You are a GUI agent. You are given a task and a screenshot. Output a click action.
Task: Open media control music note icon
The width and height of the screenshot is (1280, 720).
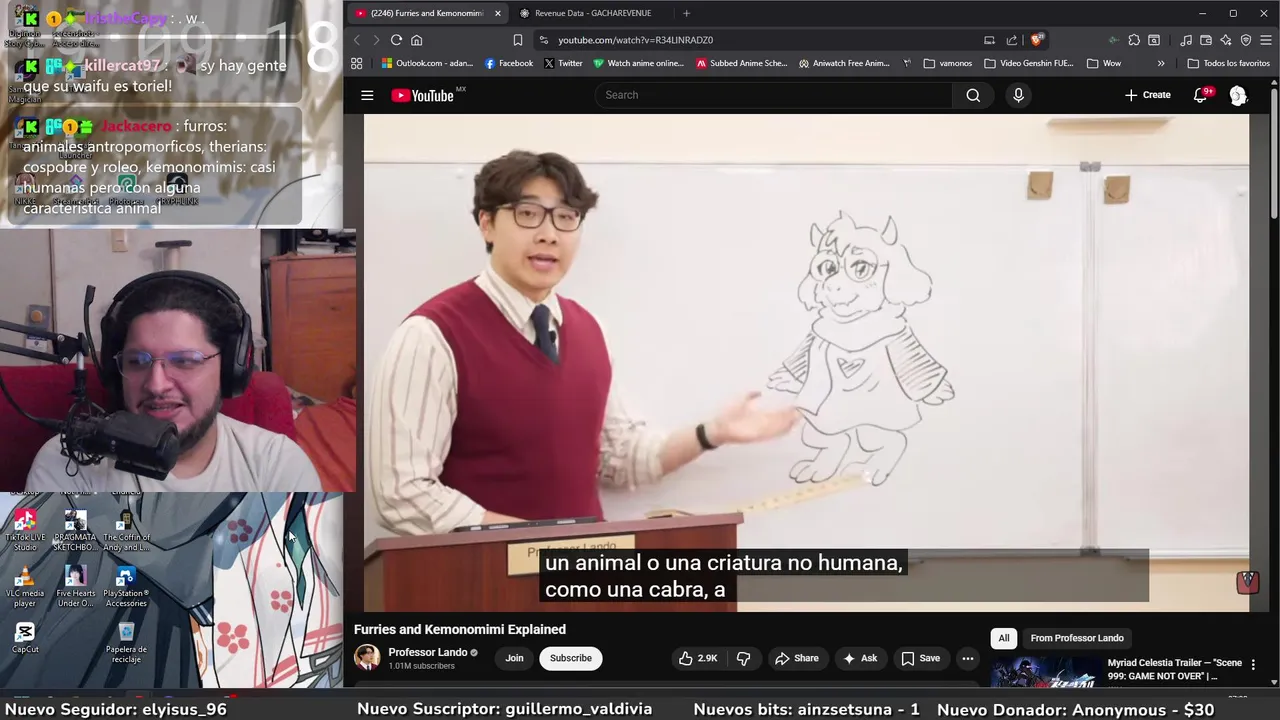[1186, 40]
